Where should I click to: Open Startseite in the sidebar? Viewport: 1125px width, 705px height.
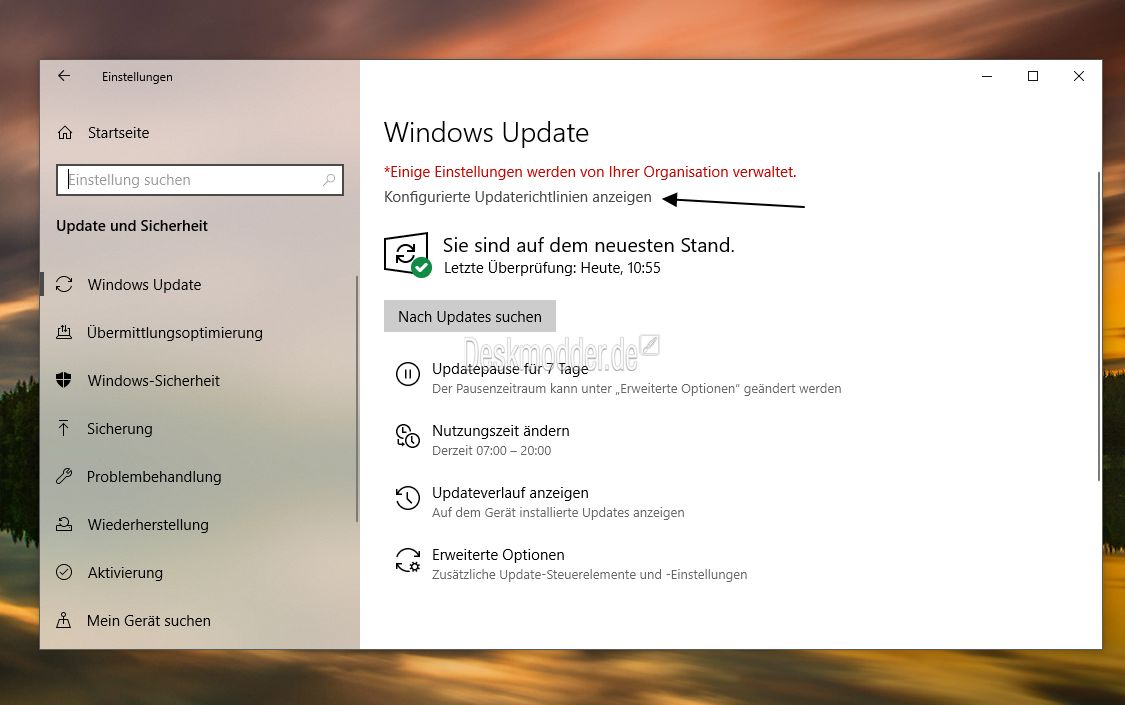coord(118,133)
